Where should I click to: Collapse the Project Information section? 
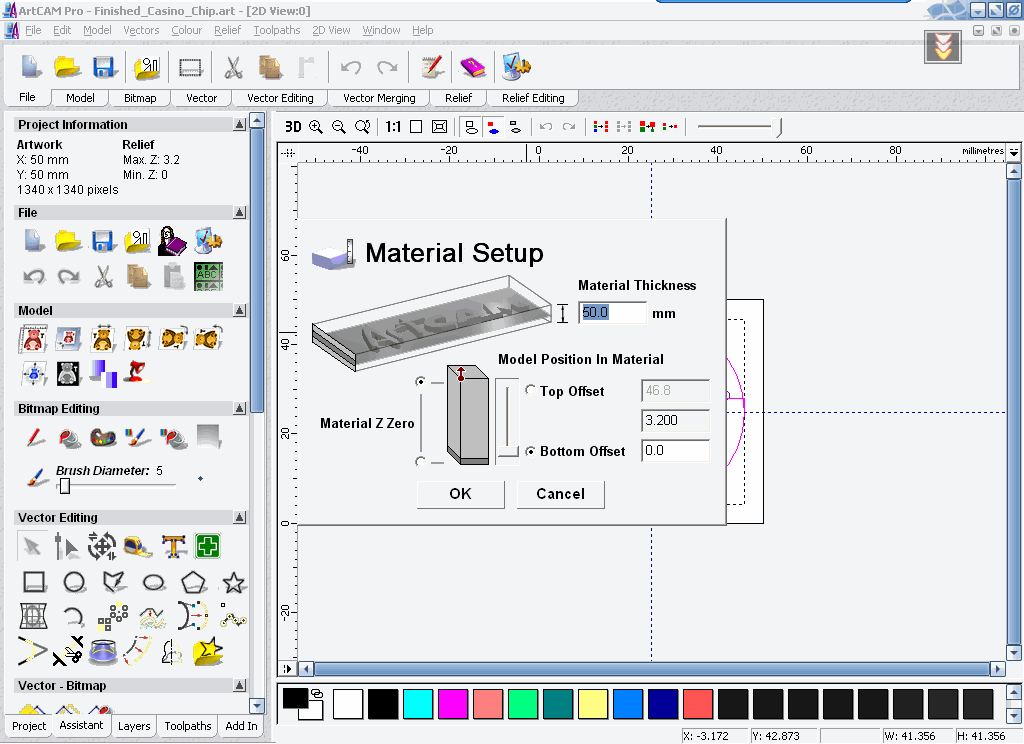[240, 124]
